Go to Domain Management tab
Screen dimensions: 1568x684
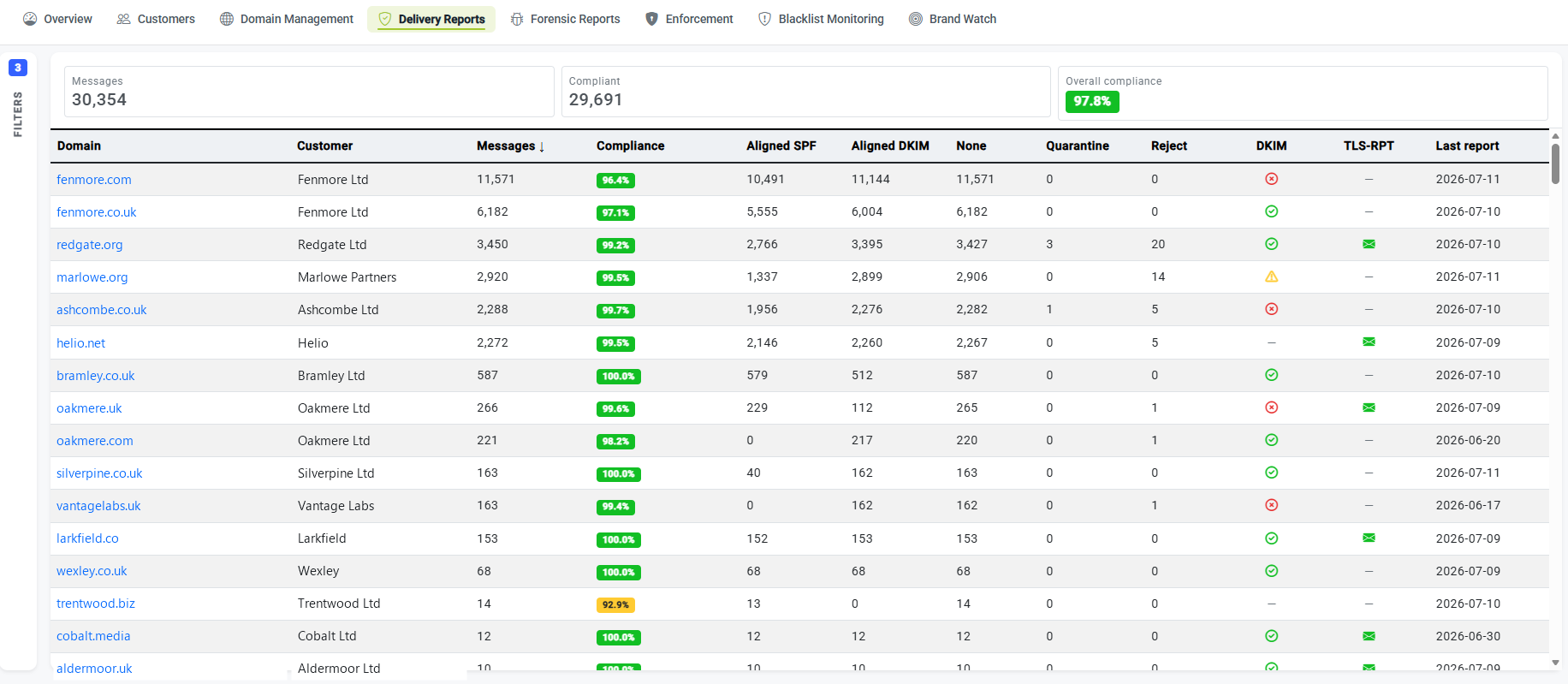point(287,19)
